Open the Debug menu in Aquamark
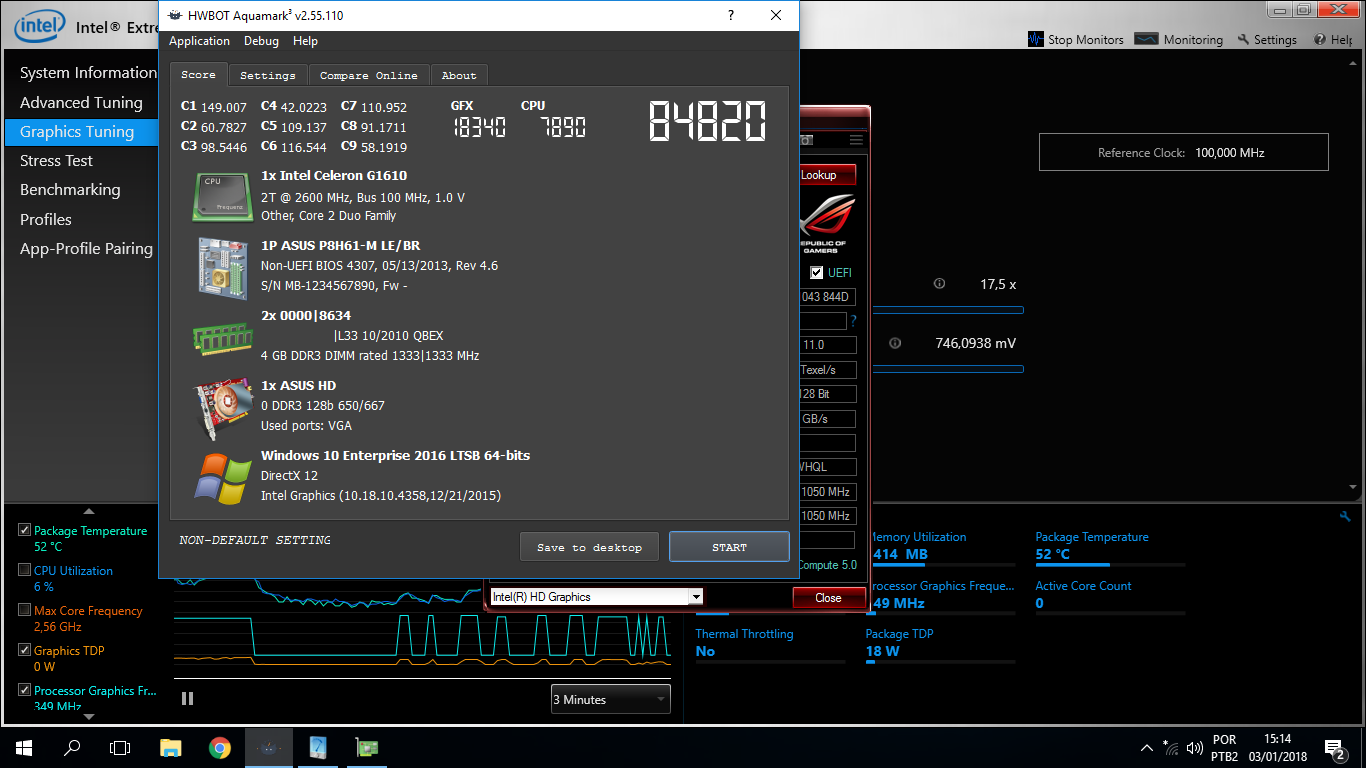Screen dimensions: 1366x768 point(261,41)
